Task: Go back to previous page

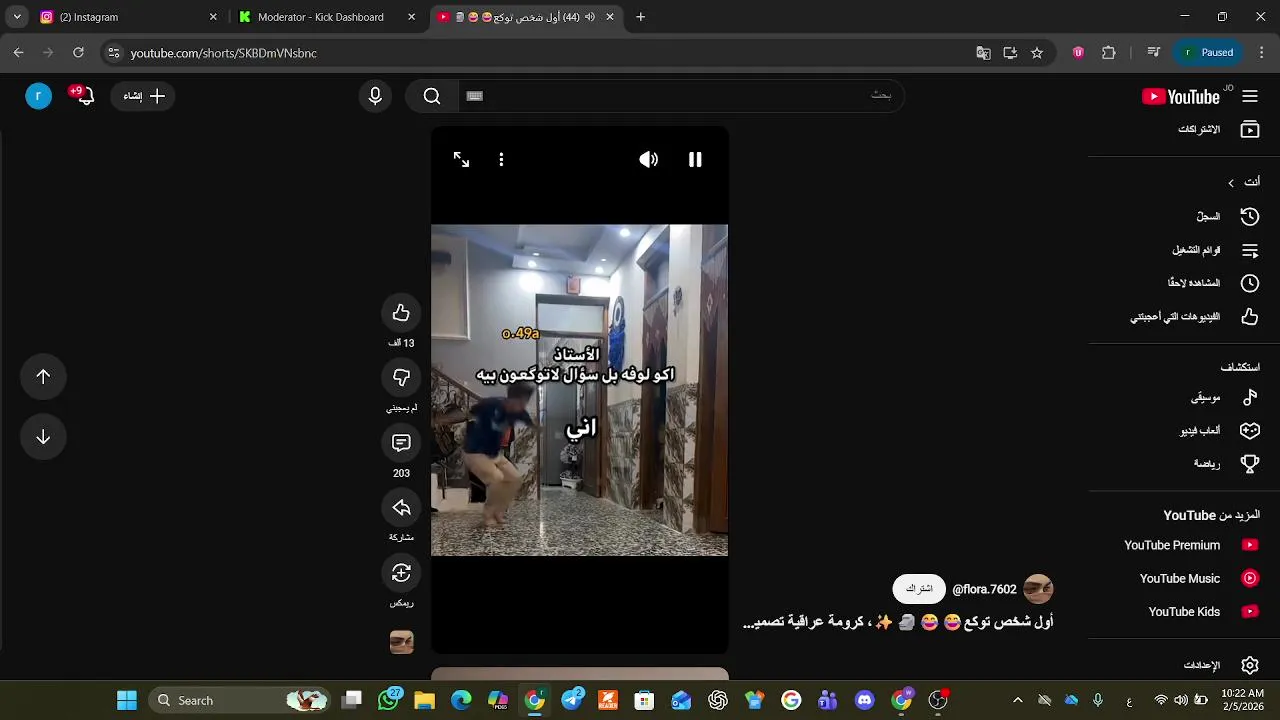Action: (18, 53)
